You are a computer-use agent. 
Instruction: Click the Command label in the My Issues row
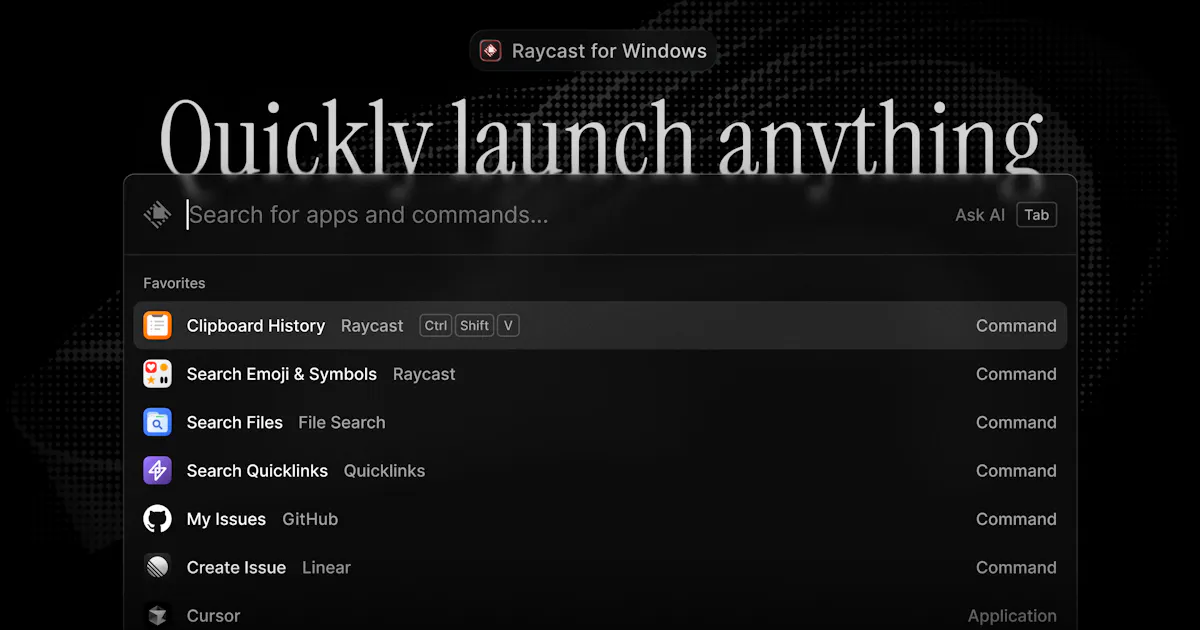pos(1016,519)
